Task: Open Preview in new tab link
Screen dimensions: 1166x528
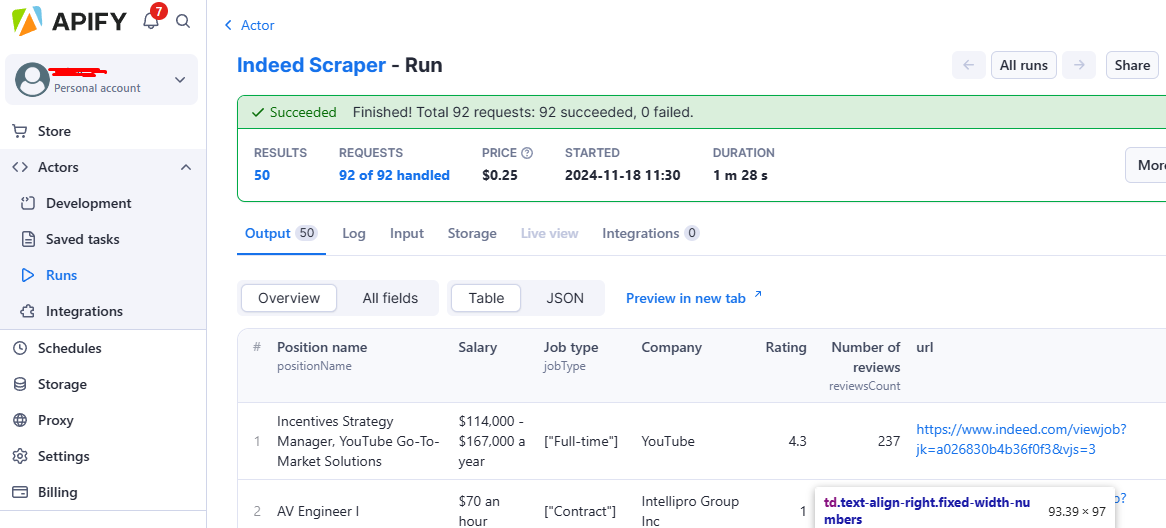Action: coord(695,297)
